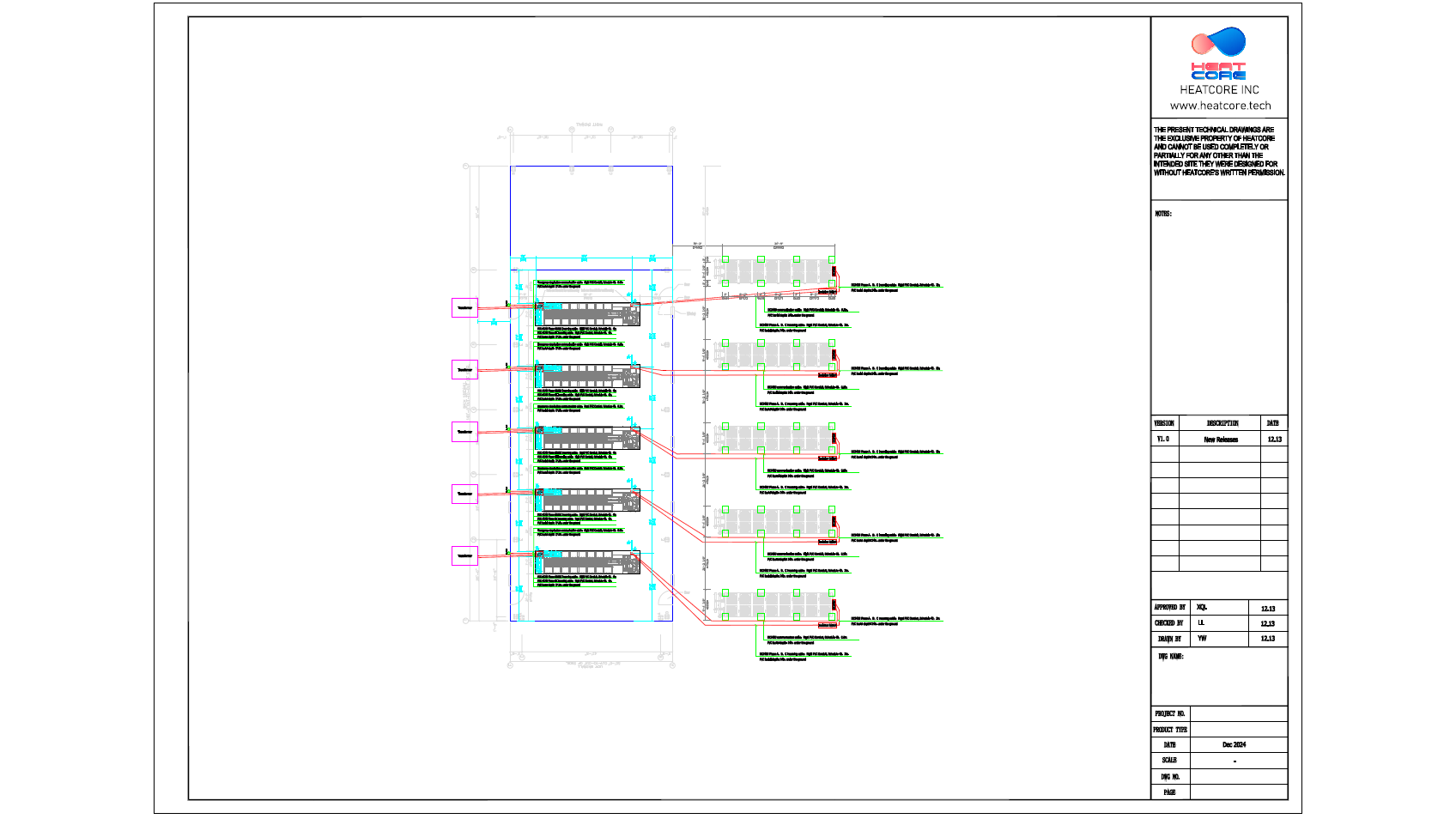Select the New Releases description cell
This screenshot has width=1456, height=819.
pos(1221,440)
